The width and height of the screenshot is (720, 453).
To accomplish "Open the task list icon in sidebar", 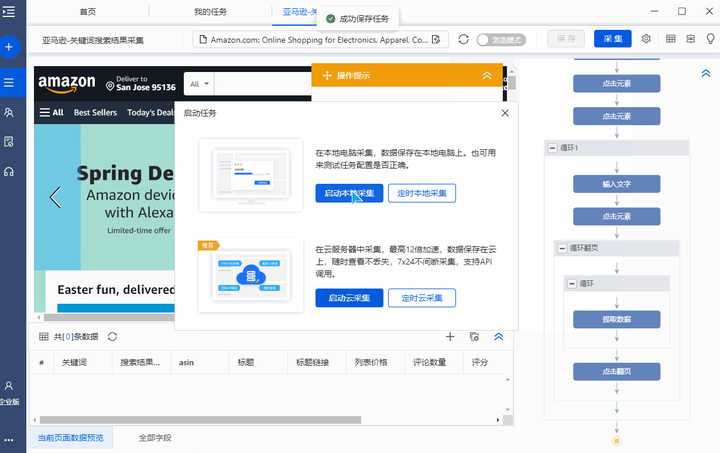I will click(x=9, y=83).
